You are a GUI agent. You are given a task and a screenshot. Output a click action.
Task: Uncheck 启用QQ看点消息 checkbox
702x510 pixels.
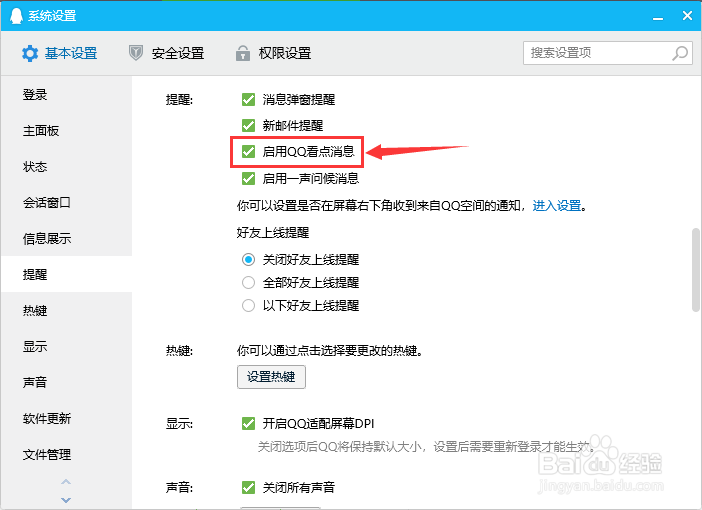[x=248, y=152]
